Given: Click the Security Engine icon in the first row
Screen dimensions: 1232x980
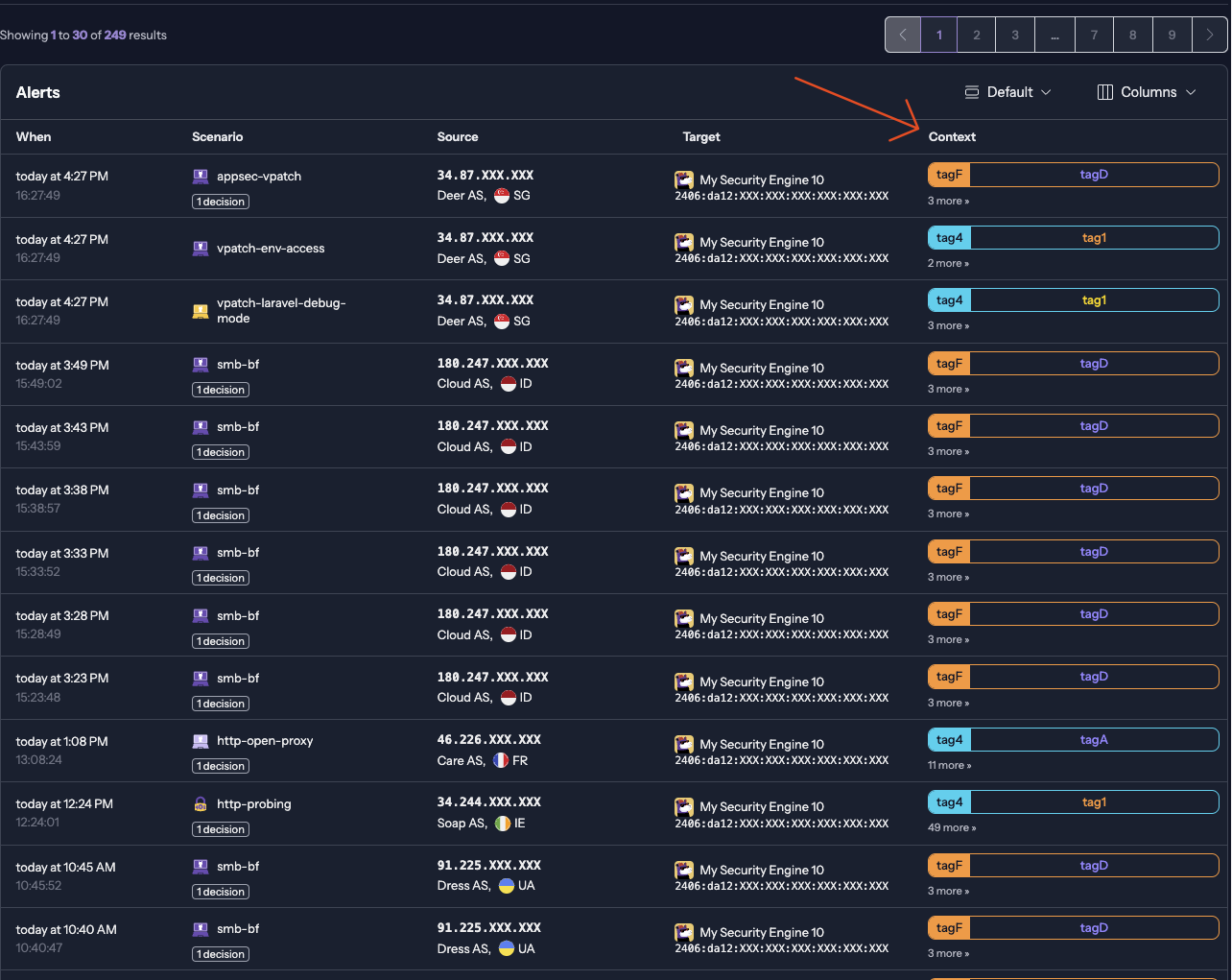Looking at the screenshot, I should pyautogui.click(x=684, y=179).
